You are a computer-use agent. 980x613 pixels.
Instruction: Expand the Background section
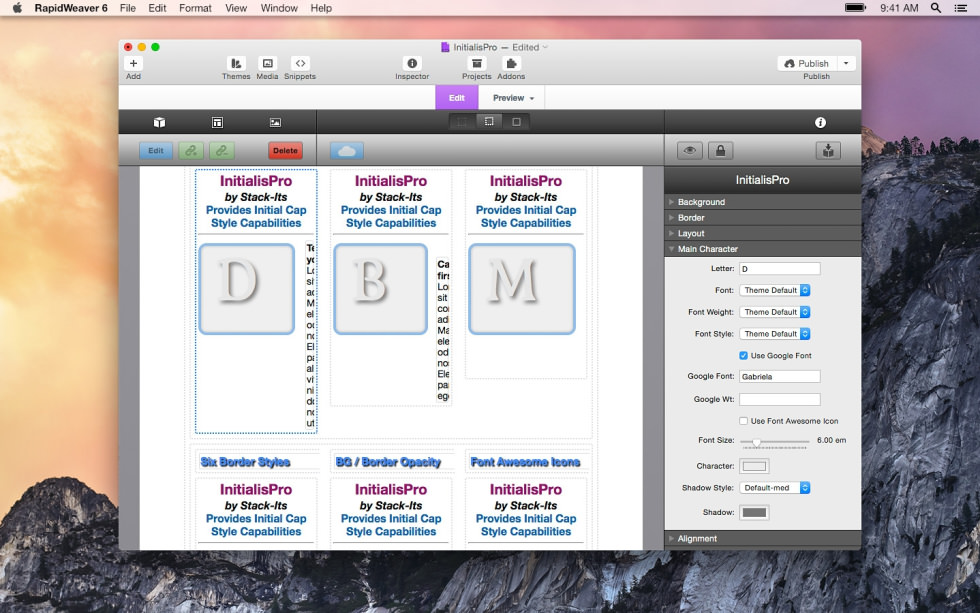(x=762, y=202)
